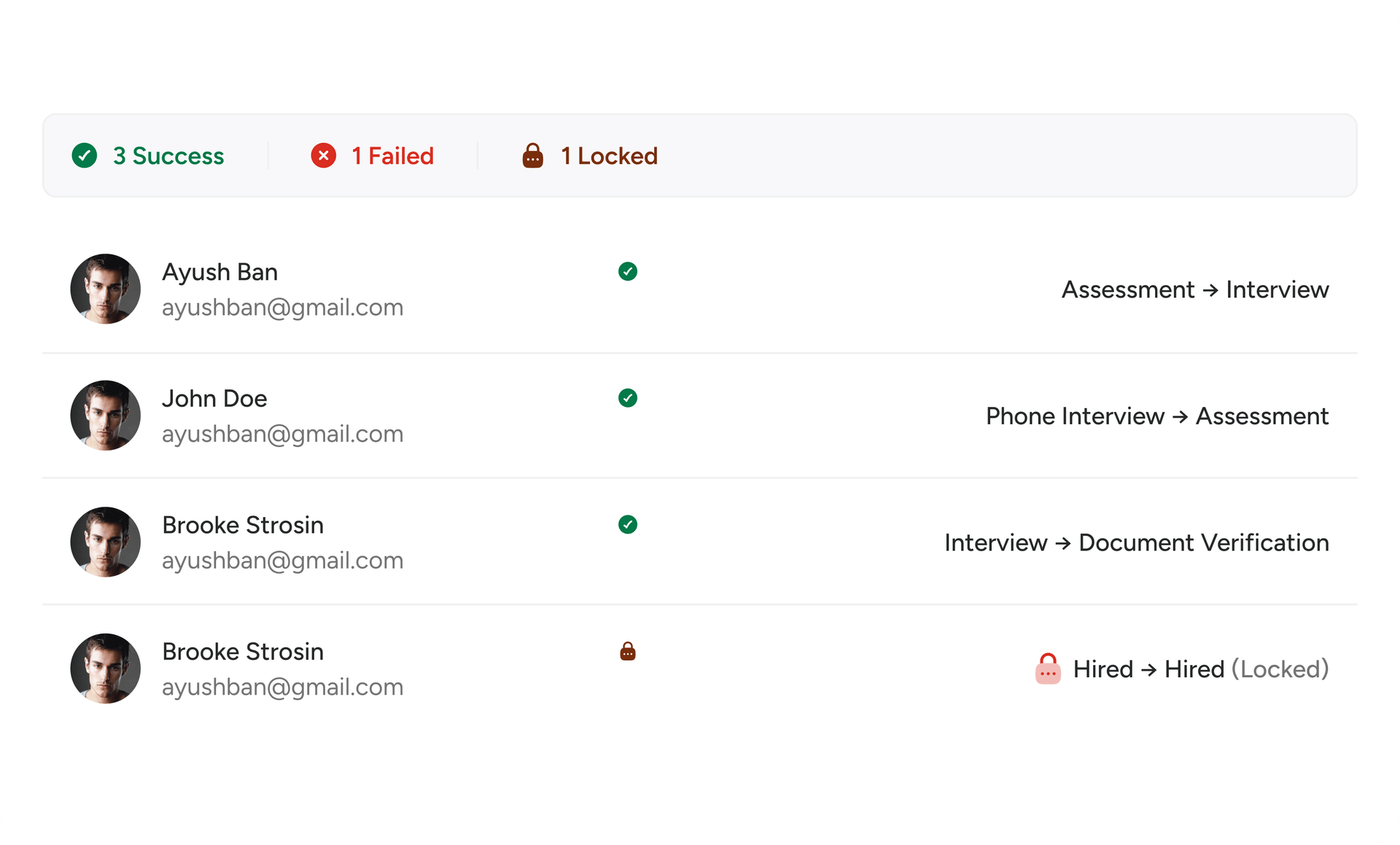Filter by the 3 Success tab

(x=168, y=156)
